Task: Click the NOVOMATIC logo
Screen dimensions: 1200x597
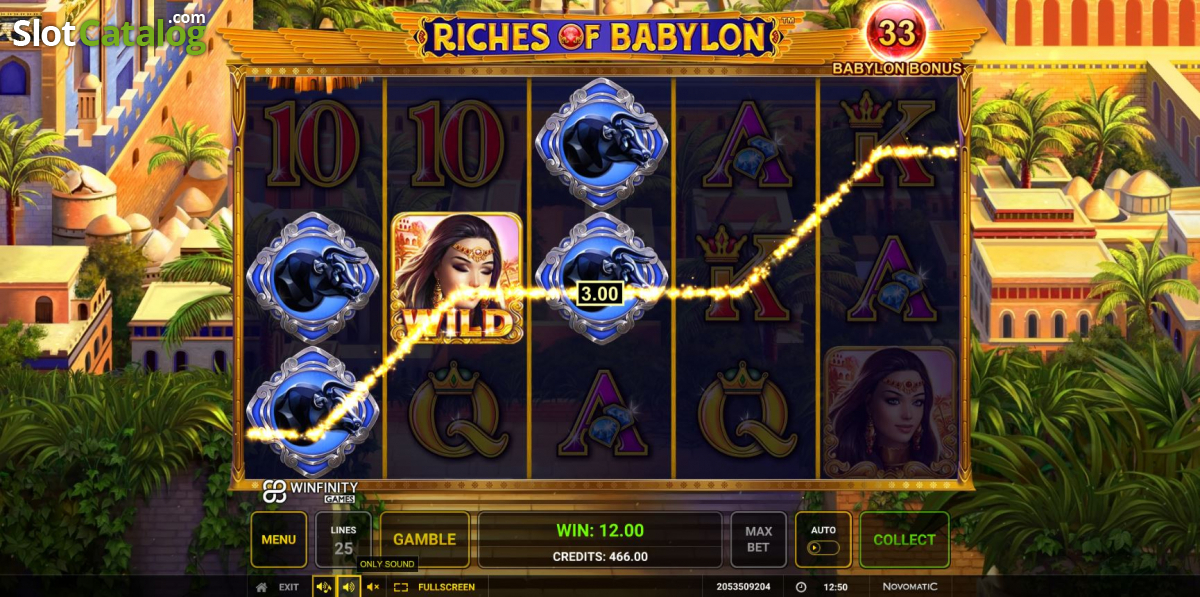Action: [x=910, y=587]
